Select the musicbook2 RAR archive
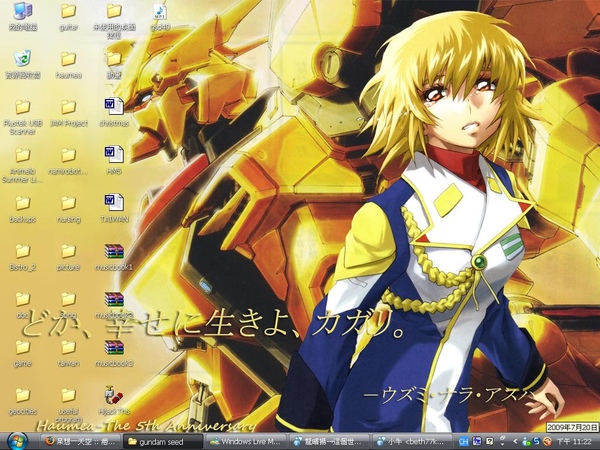 point(114,305)
